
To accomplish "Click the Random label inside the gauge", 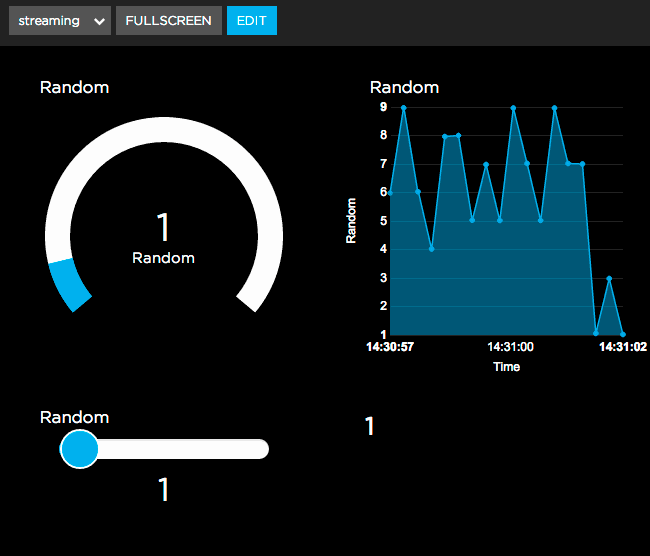I will (163, 258).
